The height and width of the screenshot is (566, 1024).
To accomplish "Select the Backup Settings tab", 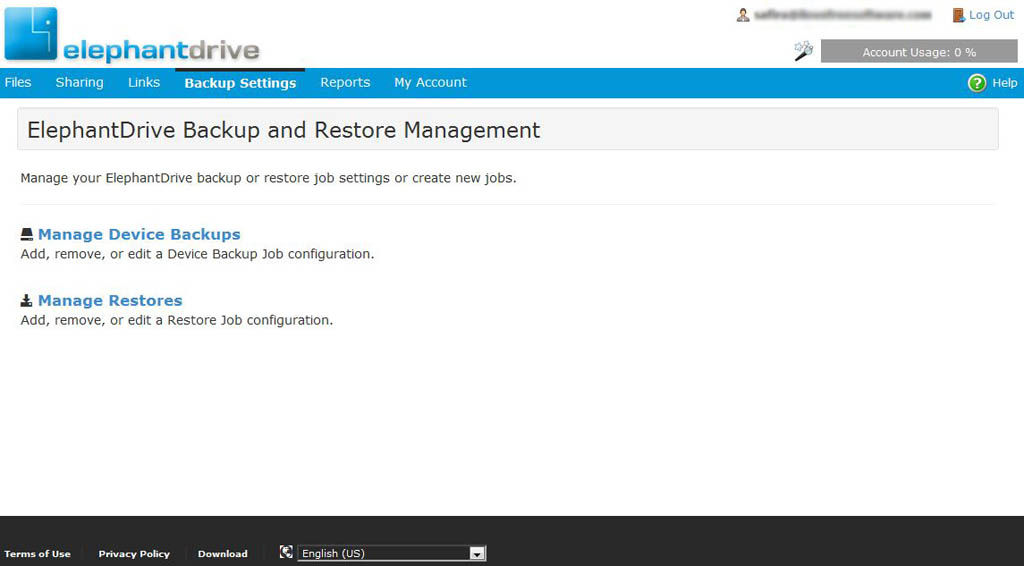I will (240, 83).
